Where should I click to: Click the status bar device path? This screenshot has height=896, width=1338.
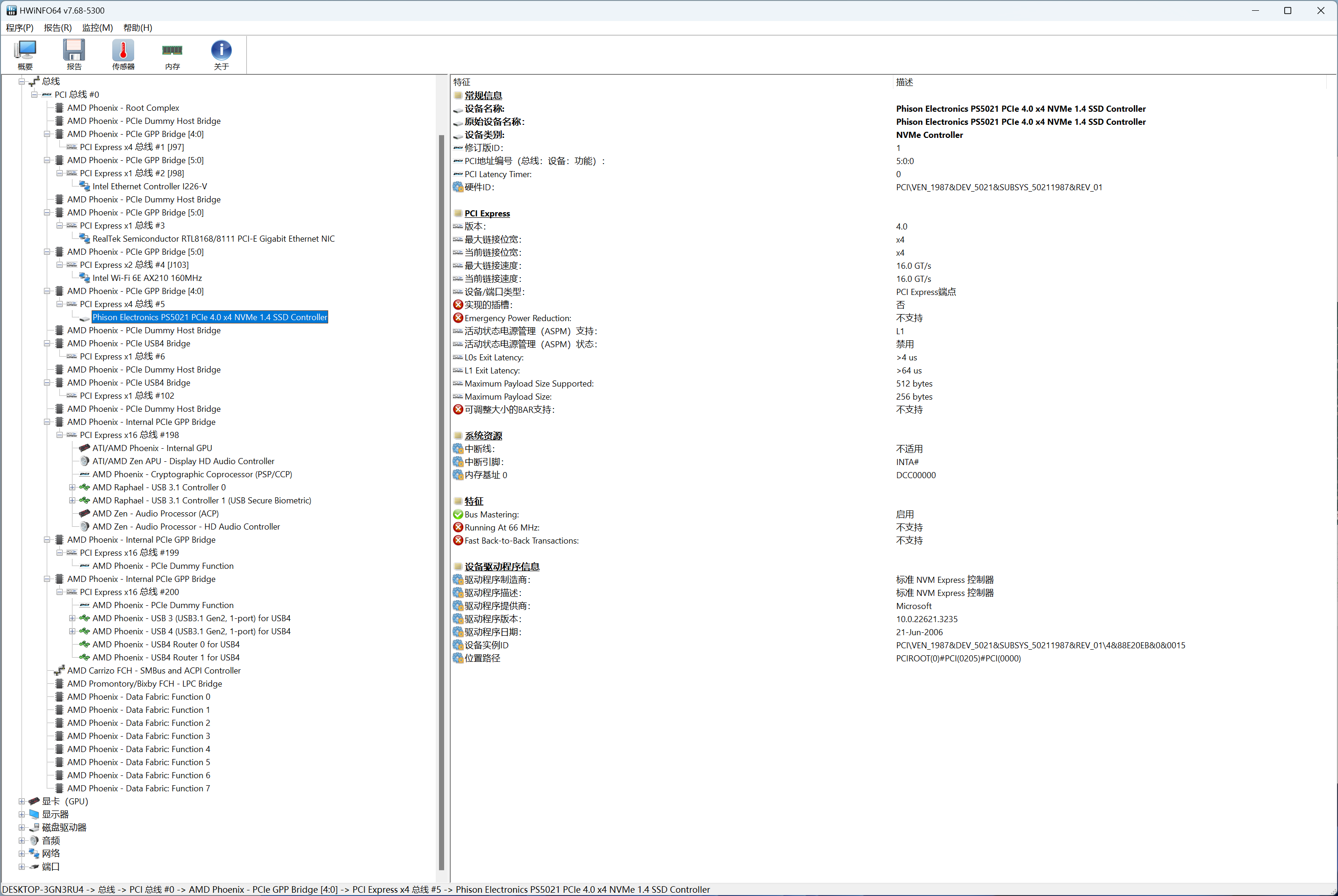356,890
